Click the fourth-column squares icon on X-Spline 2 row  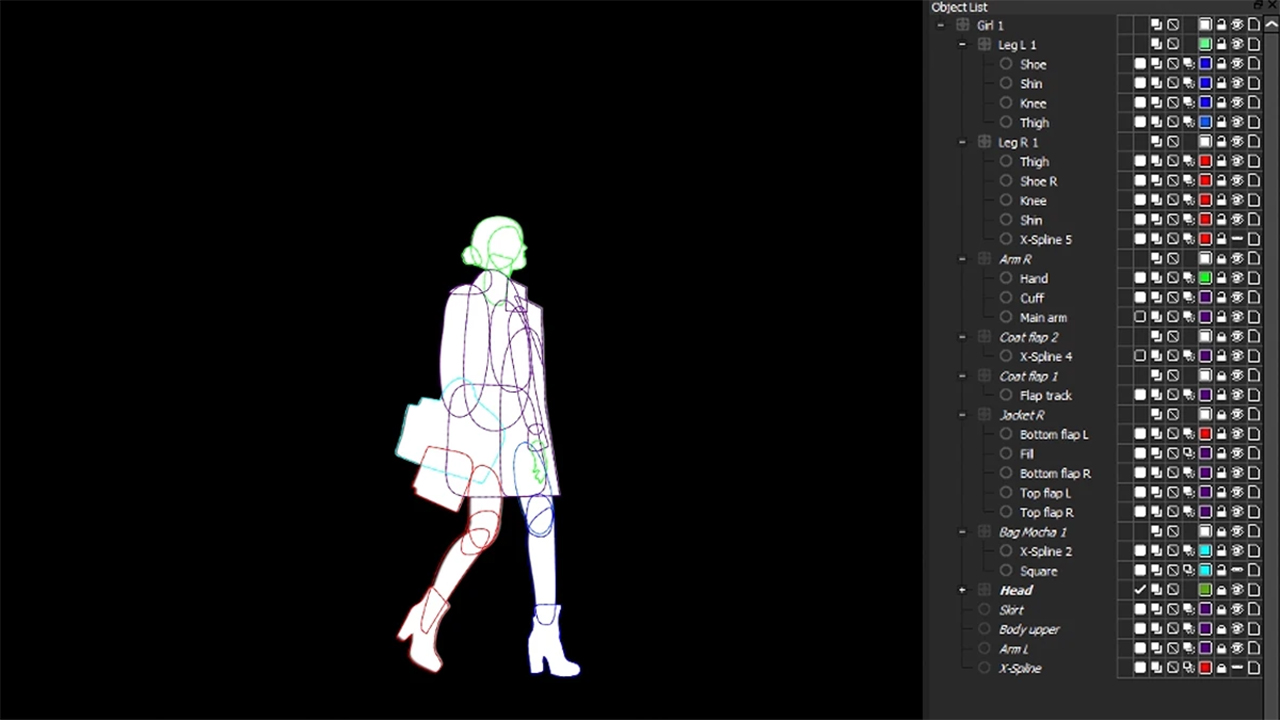click(x=1189, y=551)
